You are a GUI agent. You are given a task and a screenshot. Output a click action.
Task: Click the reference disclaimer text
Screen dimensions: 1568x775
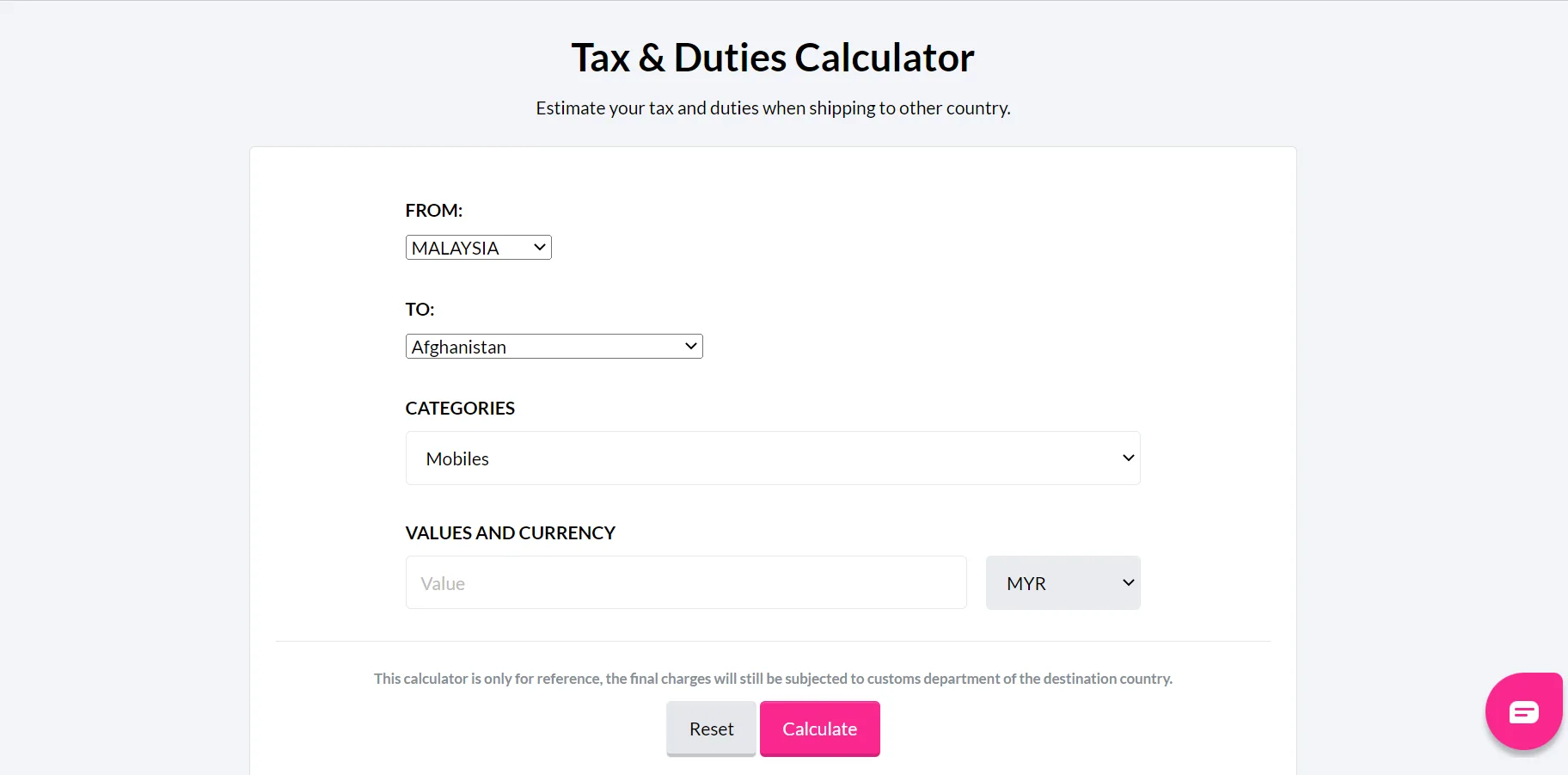click(772, 678)
